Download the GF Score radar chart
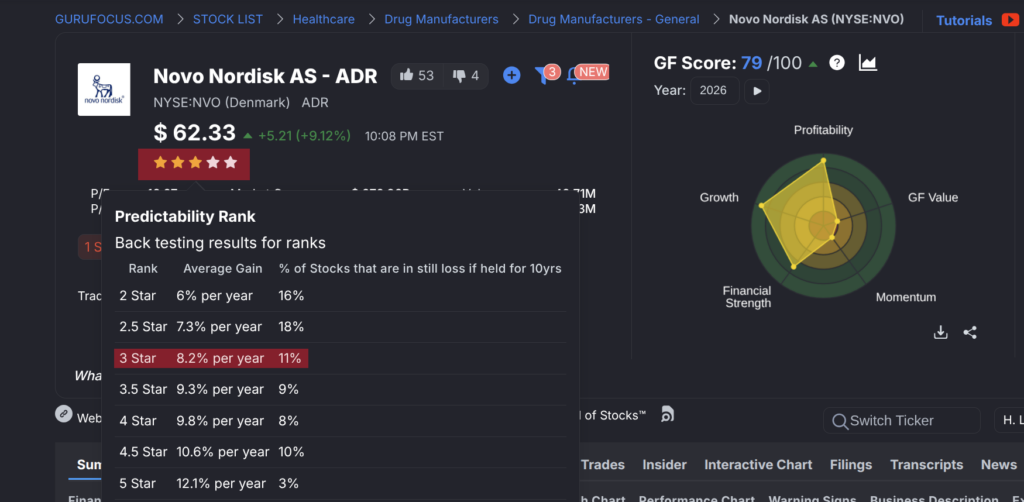 click(940, 333)
